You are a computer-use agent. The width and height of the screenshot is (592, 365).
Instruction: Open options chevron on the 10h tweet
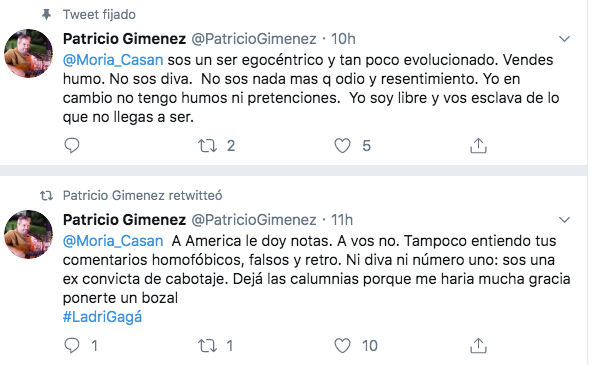tap(564, 39)
